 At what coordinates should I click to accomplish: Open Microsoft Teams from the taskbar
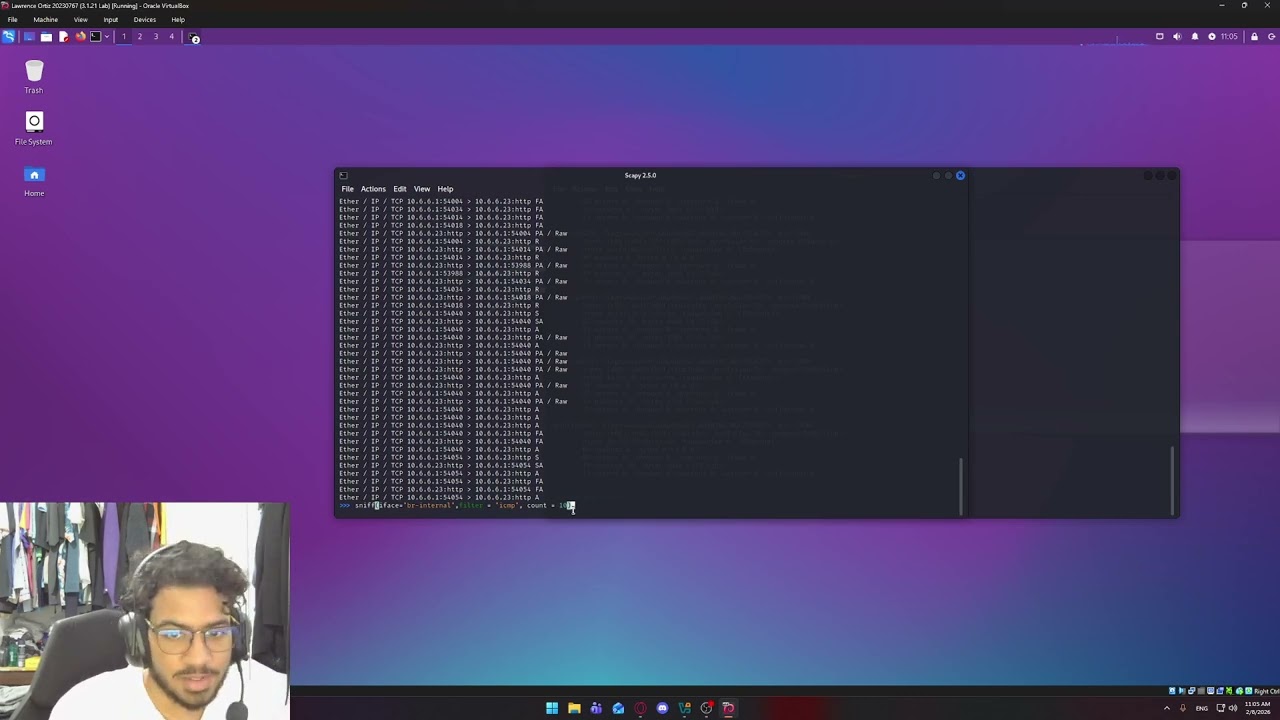tap(596, 708)
